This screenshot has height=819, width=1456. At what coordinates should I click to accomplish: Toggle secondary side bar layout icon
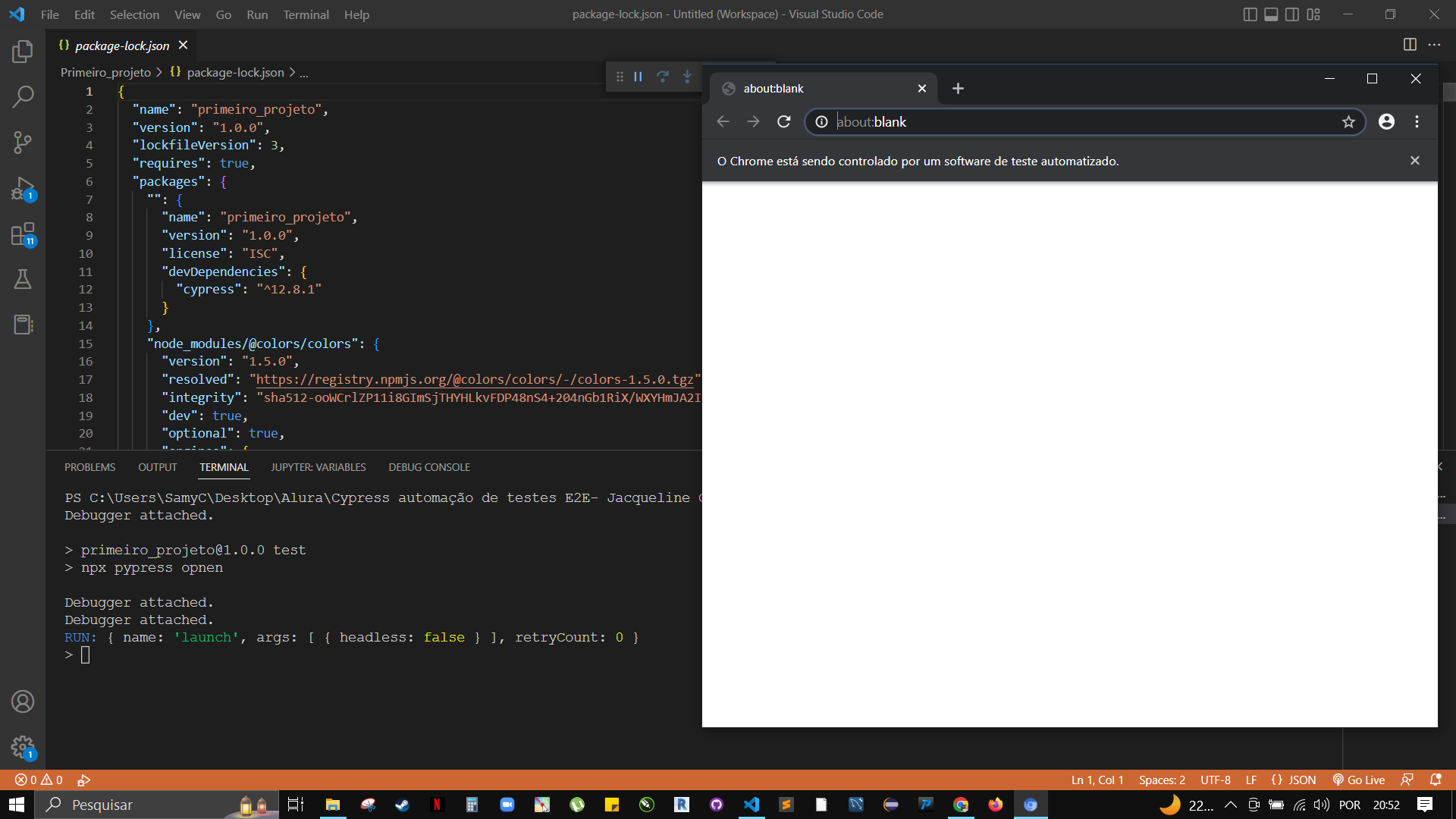click(1292, 14)
